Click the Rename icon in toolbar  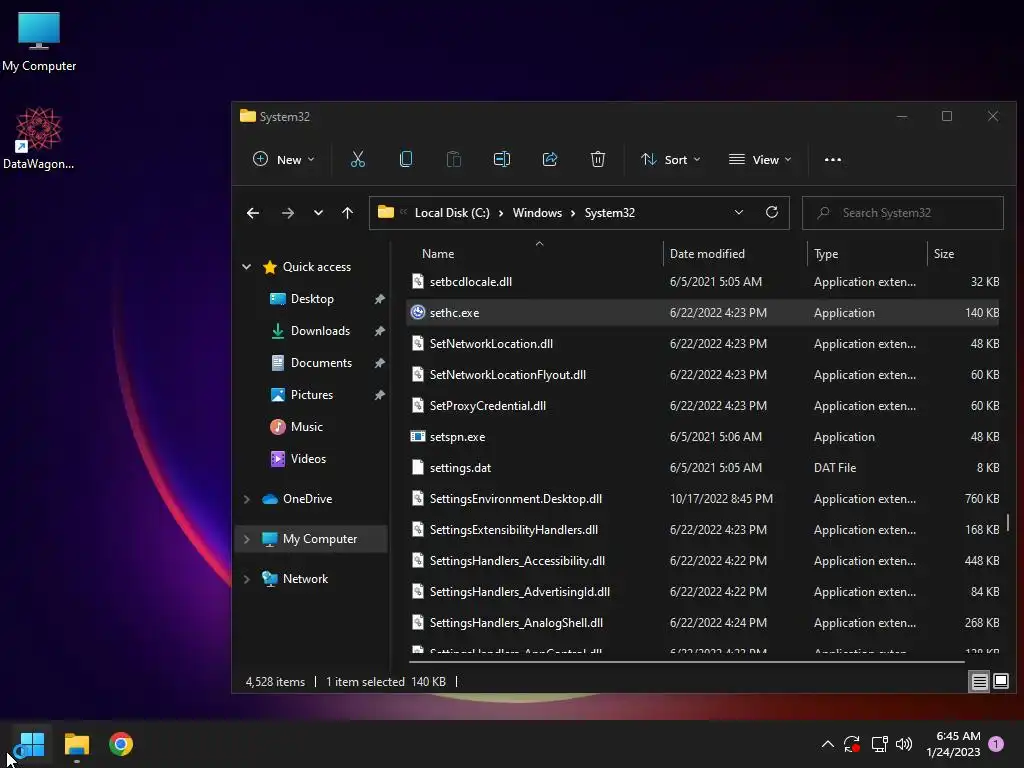click(x=502, y=159)
